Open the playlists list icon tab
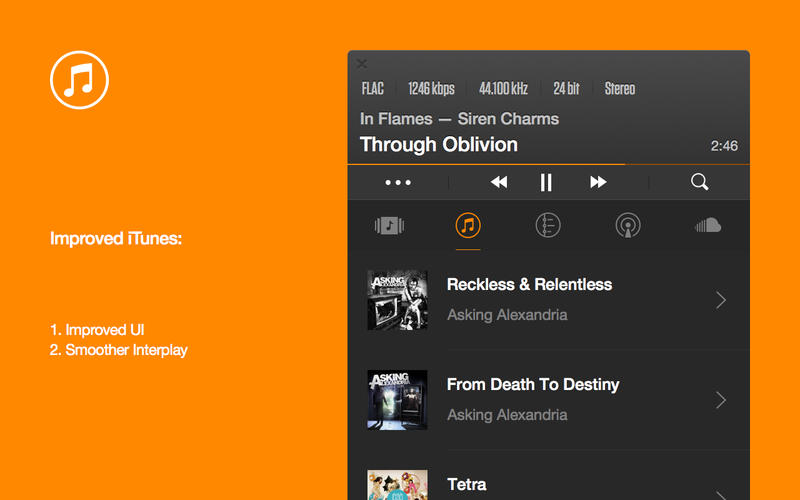The image size is (800, 500). click(x=548, y=226)
